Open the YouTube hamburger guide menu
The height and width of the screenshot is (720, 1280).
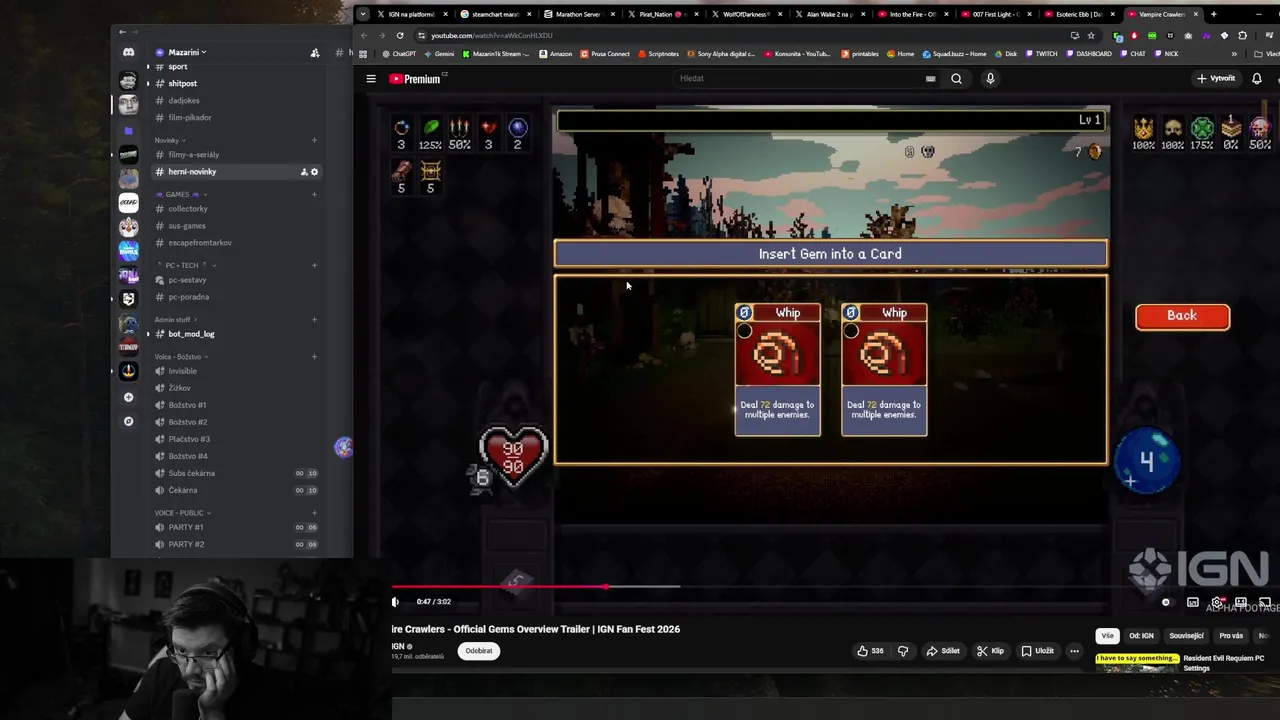pyautogui.click(x=371, y=79)
